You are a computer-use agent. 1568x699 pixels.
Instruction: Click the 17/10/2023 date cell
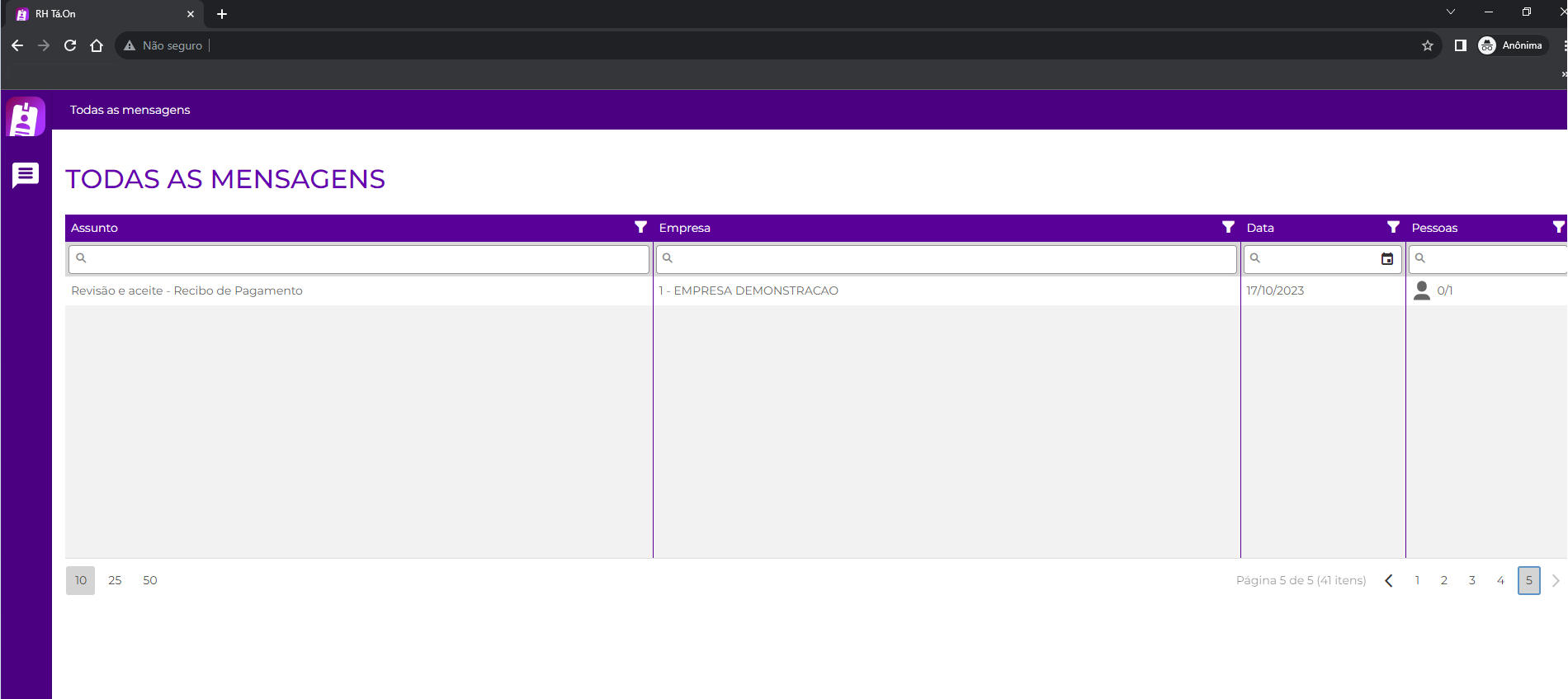coord(1275,290)
